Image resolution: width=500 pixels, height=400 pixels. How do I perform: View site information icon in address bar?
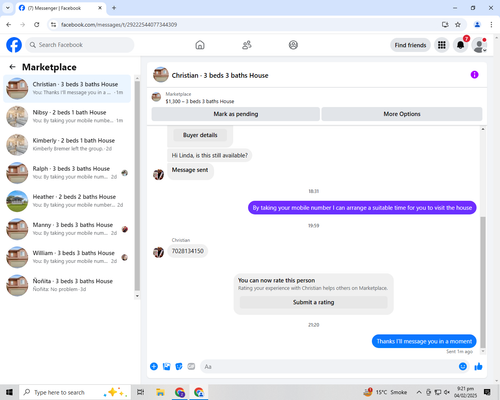click(53, 24)
